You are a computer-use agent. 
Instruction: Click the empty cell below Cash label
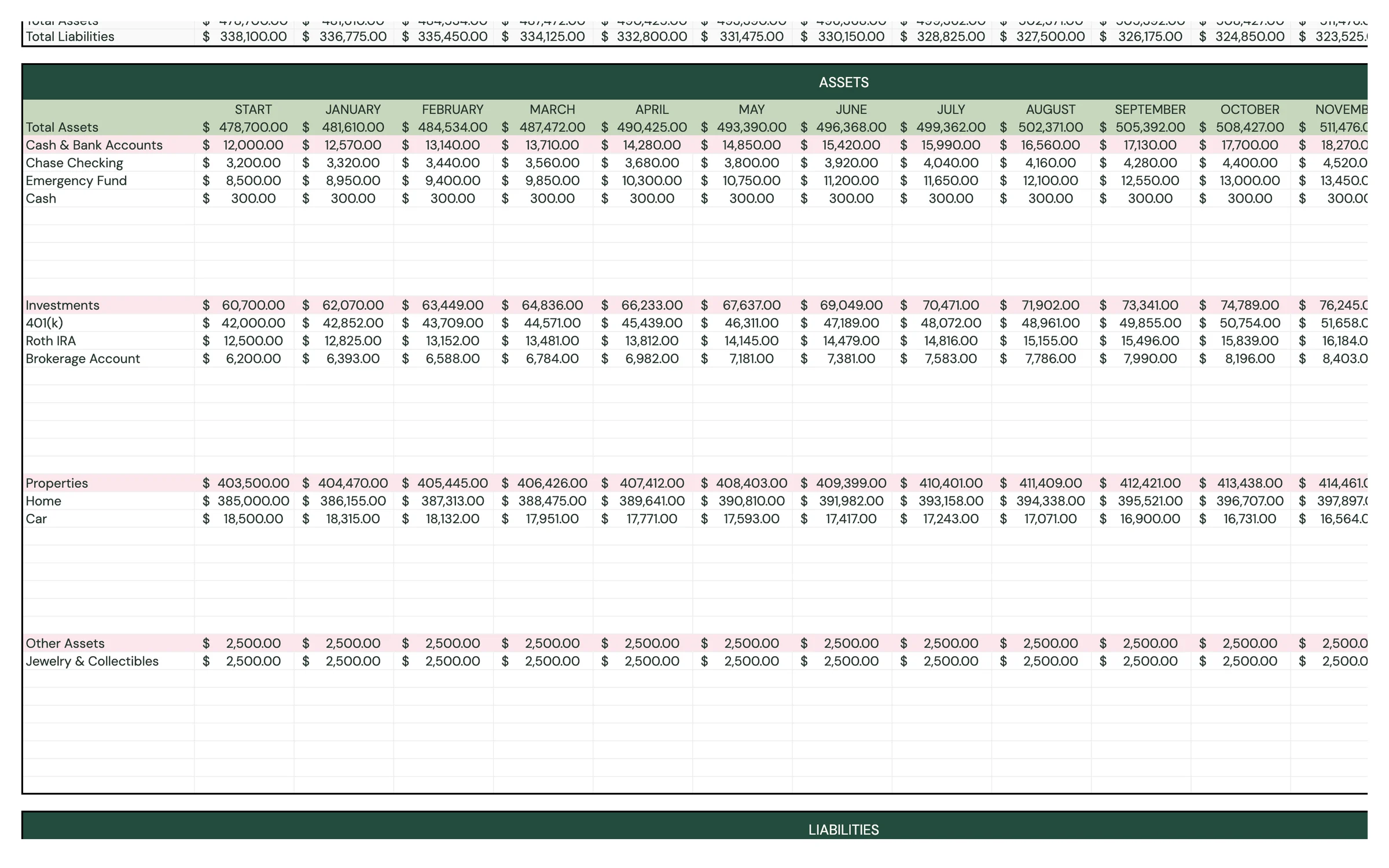108,216
